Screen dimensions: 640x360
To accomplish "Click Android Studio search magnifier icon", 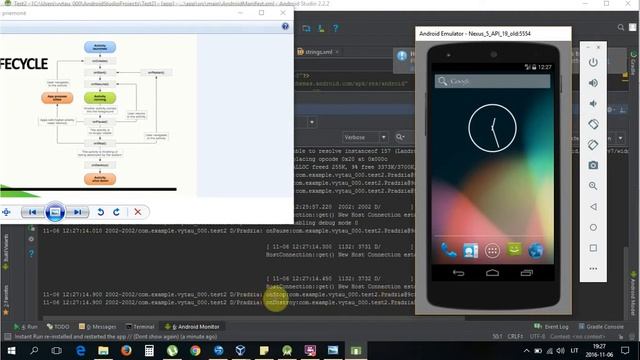I will [x=621, y=27].
